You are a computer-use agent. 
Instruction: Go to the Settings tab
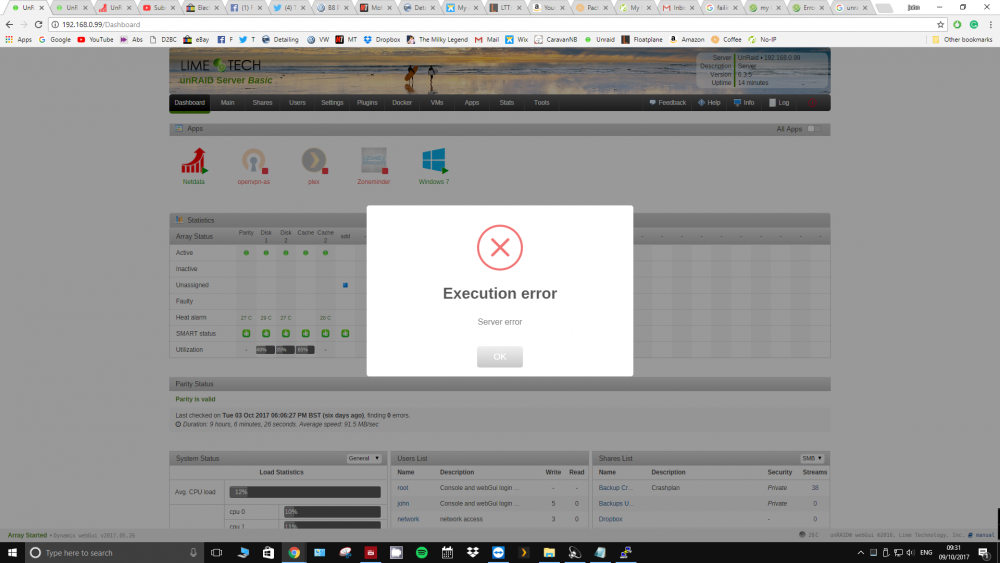[332, 103]
